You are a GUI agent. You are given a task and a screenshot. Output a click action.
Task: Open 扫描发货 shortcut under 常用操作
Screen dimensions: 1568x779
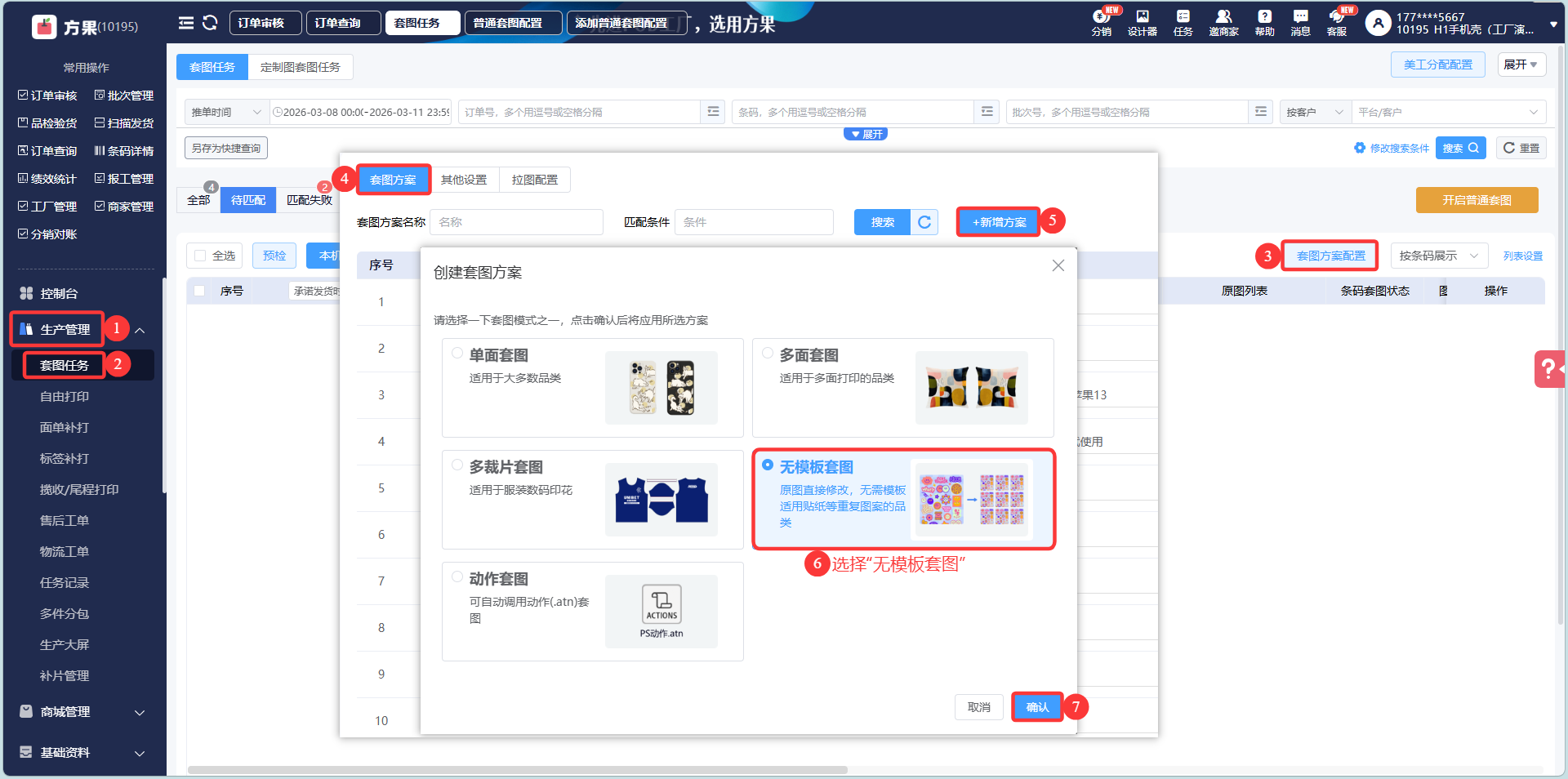[x=124, y=123]
